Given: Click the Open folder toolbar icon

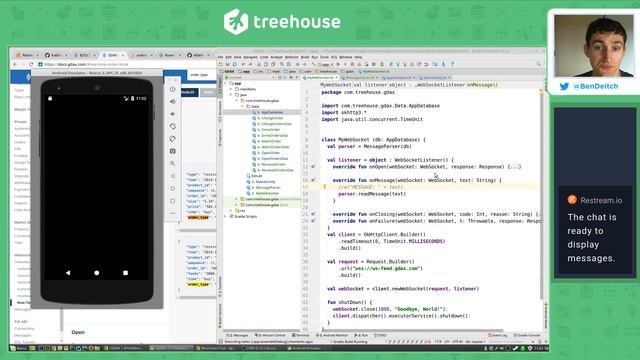Looking at the screenshot, I should click(x=221, y=64).
